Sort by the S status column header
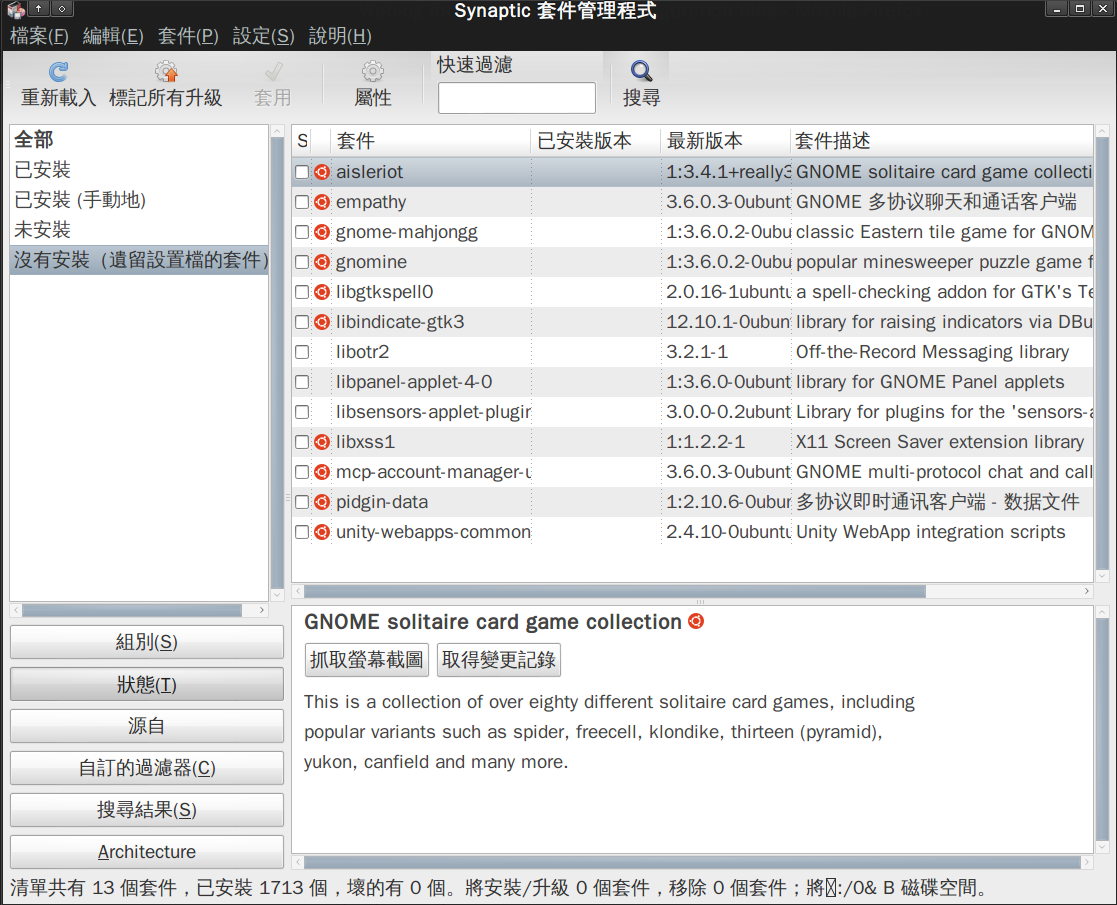 [303, 140]
